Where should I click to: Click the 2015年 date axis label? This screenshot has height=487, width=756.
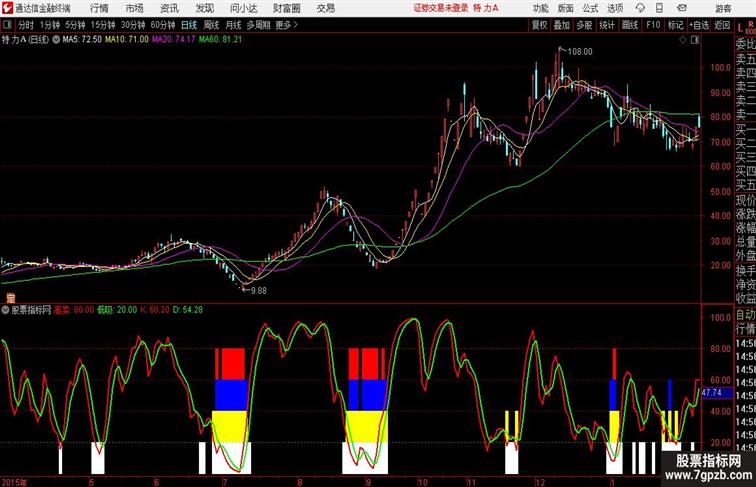click(14, 482)
